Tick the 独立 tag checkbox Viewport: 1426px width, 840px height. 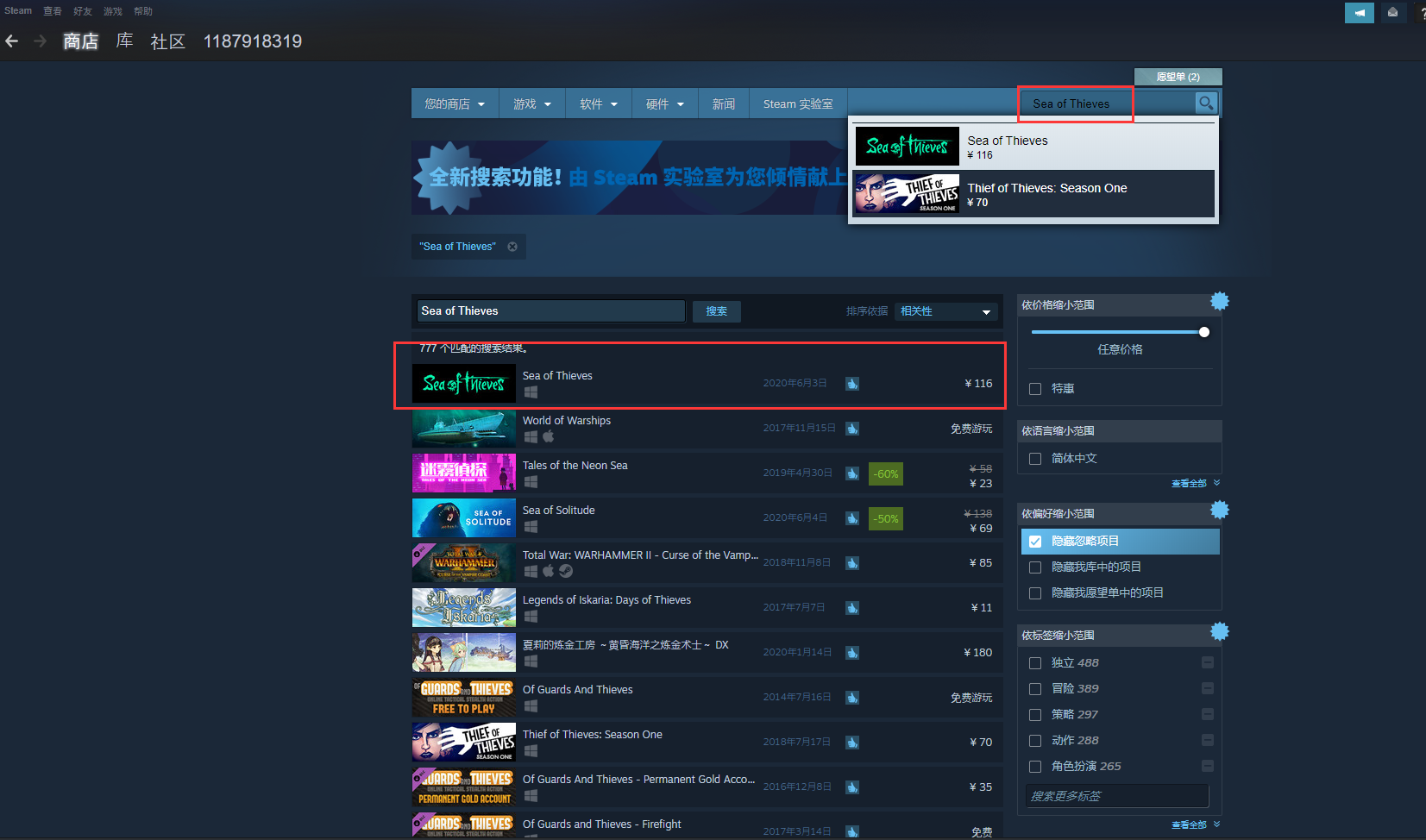pos(1035,663)
